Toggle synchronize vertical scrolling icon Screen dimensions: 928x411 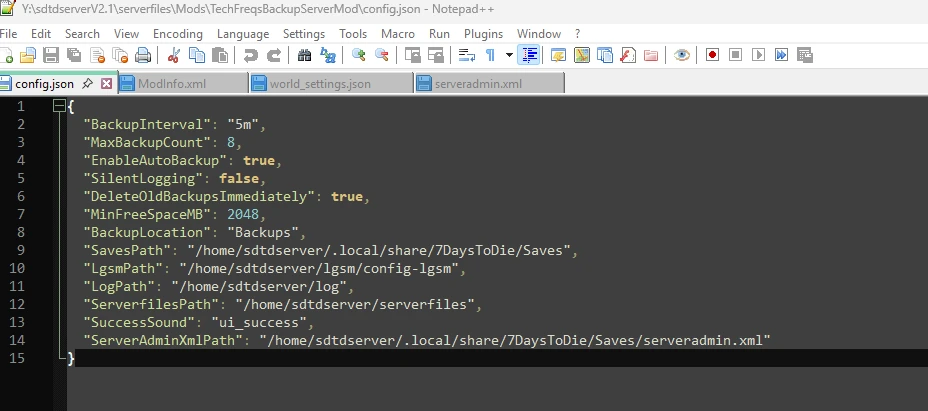[x=413, y=55]
